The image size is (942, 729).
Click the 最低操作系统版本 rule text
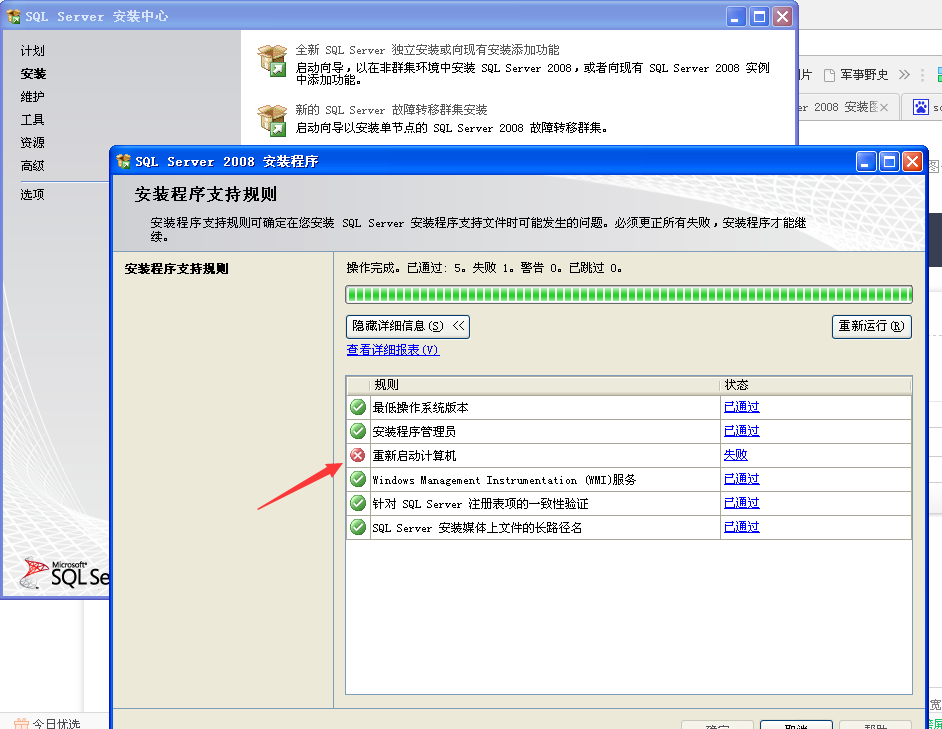(420, 407)
